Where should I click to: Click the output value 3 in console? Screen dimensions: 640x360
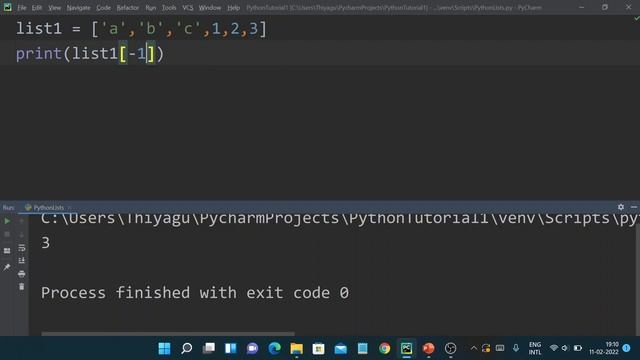pyautogui.click(x=45, y=243)
